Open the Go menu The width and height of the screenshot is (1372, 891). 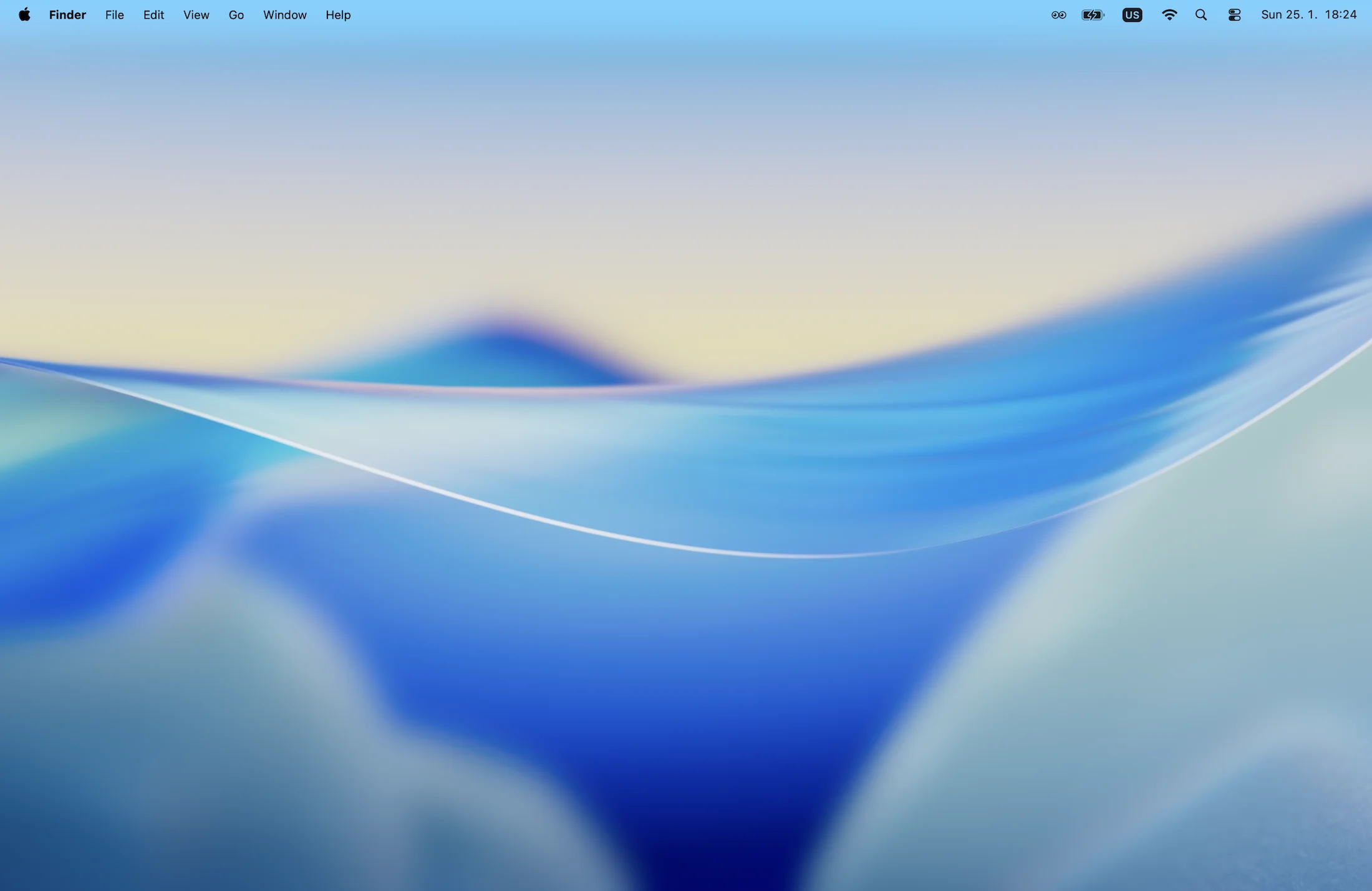[x=236, y=15]
